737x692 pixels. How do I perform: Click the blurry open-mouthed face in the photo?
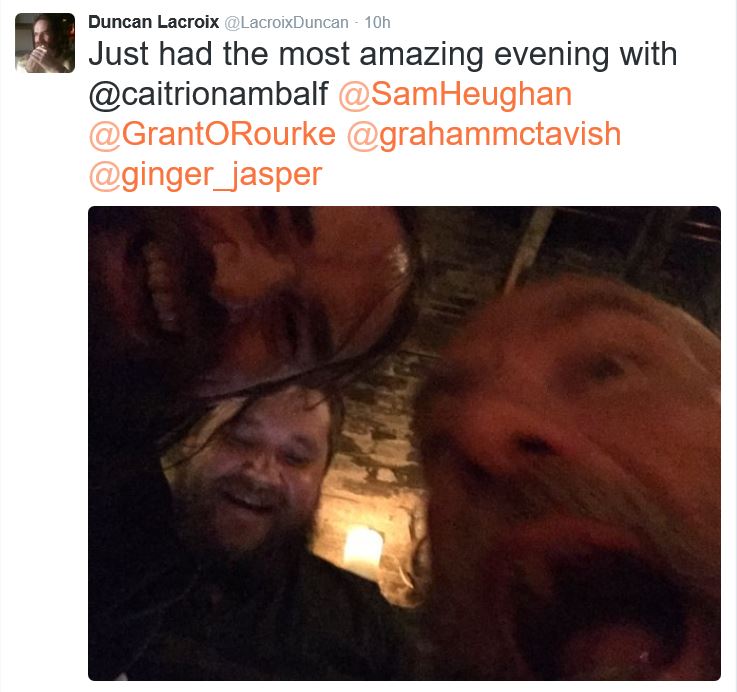(x=573, y=475)
